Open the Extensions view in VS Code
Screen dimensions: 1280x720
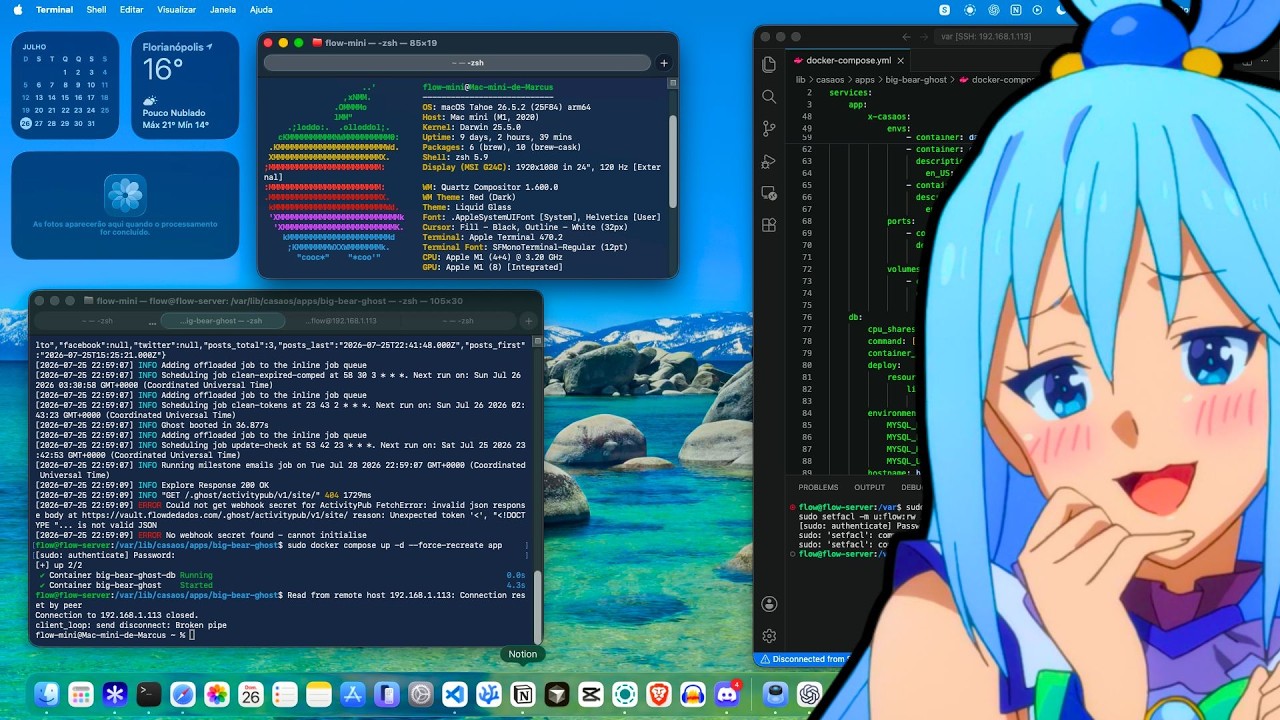(x=769, y=225)
